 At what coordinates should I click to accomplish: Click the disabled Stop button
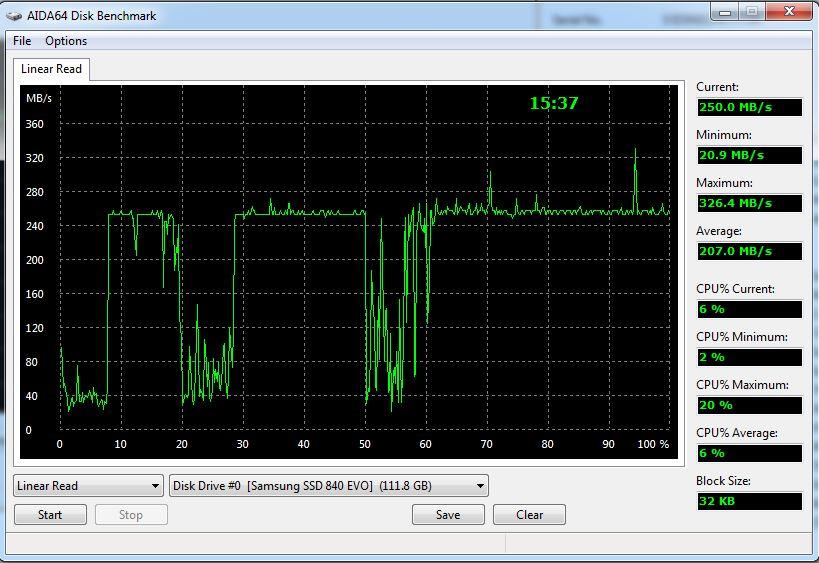click(131, 515)
